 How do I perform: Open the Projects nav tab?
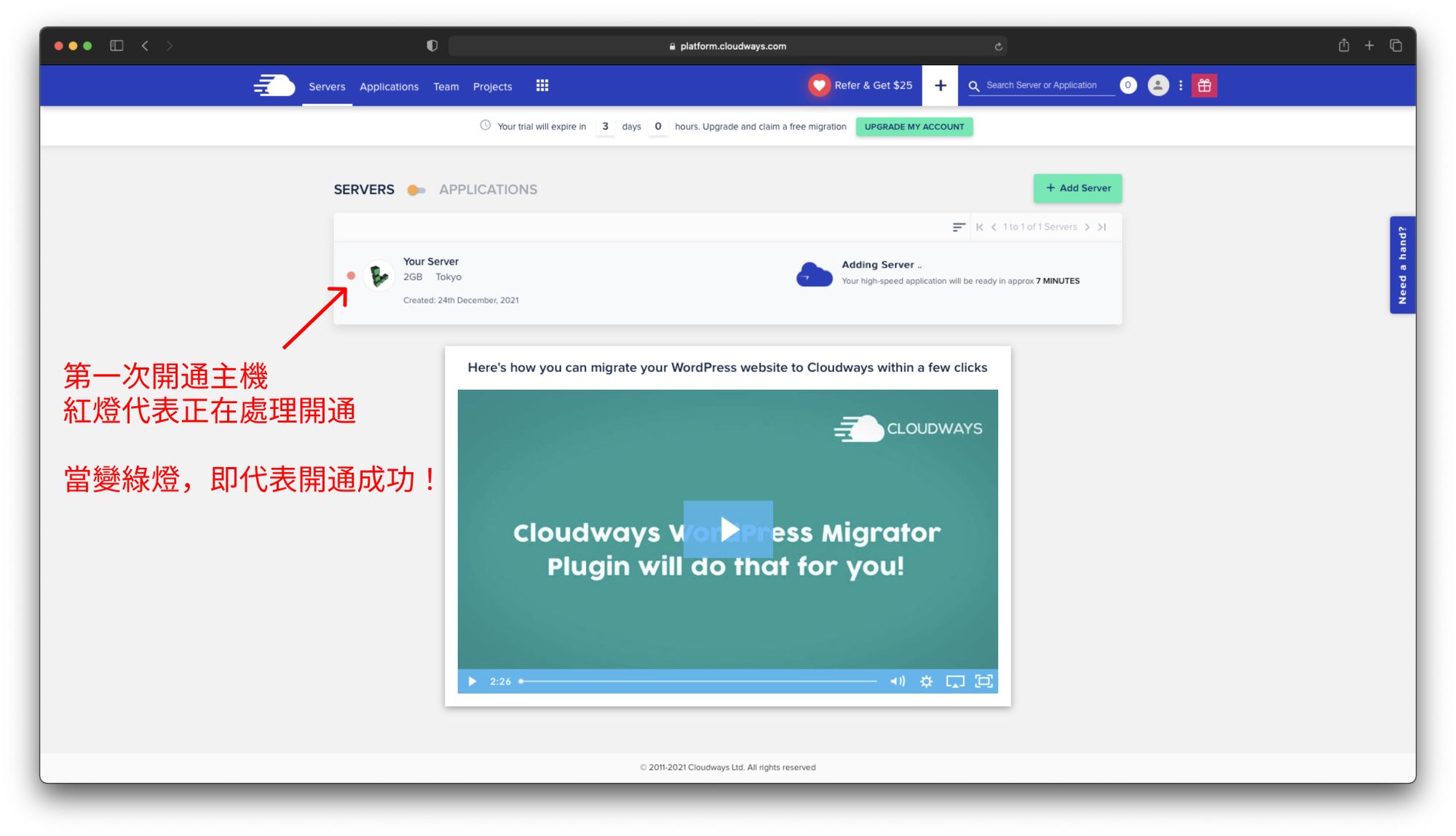[493, 86]
